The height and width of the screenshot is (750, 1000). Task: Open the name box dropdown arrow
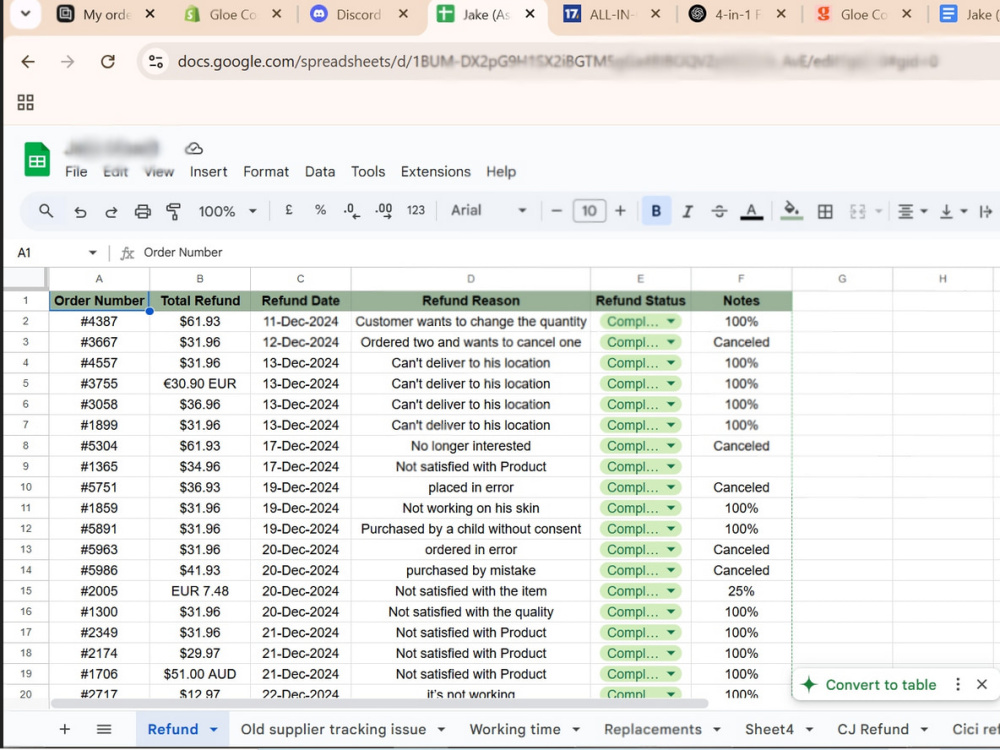92,253
